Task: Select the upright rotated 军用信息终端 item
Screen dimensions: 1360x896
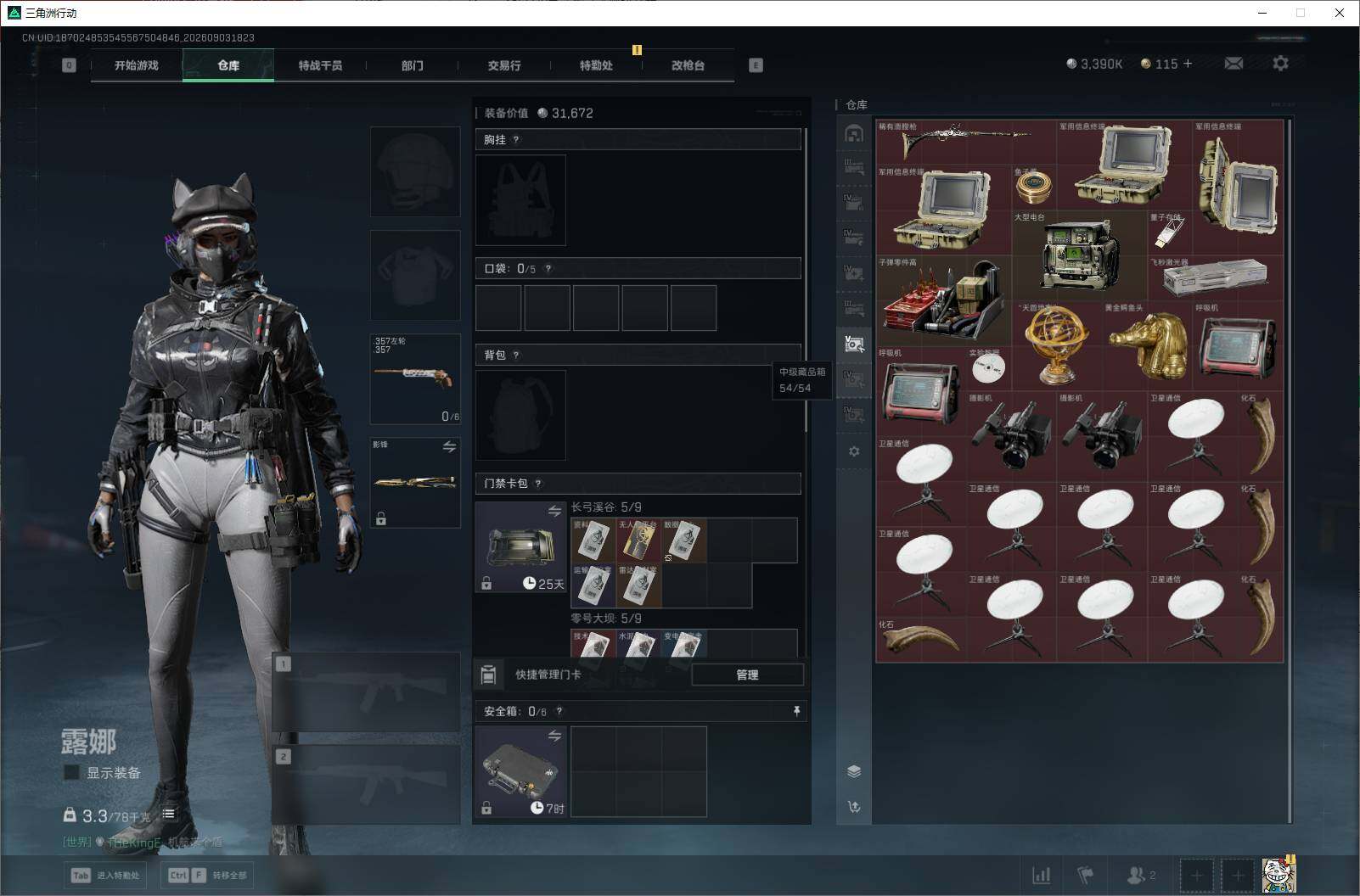Action: click(1238, 187)
